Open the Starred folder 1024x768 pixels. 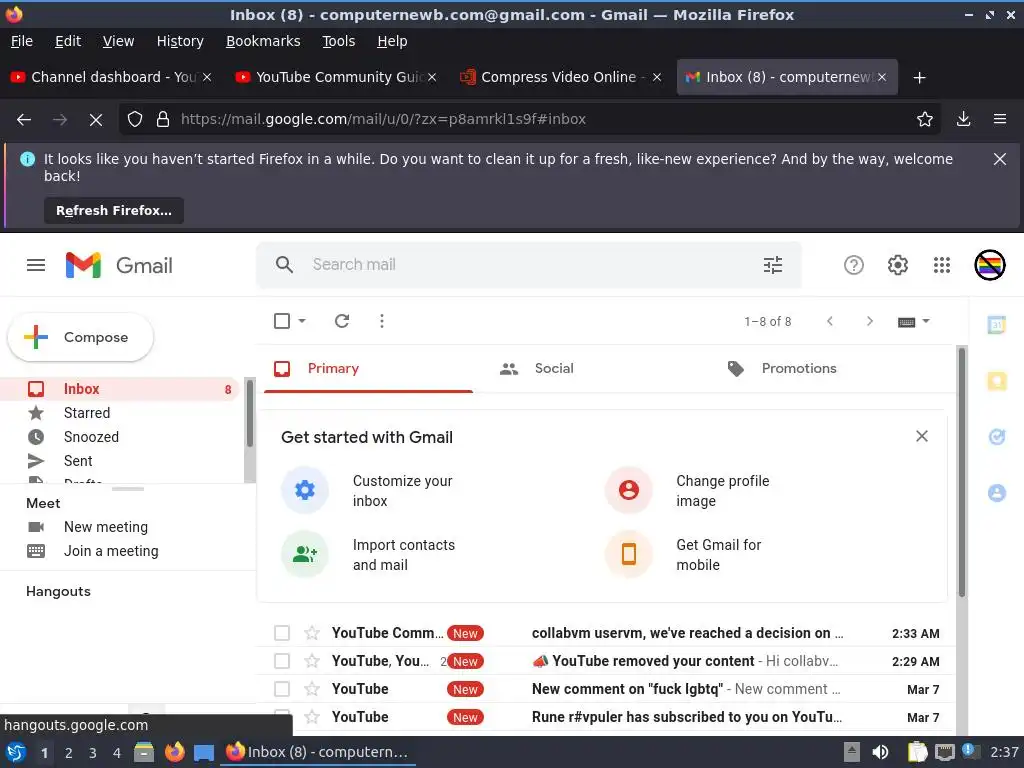click(87, 413)
